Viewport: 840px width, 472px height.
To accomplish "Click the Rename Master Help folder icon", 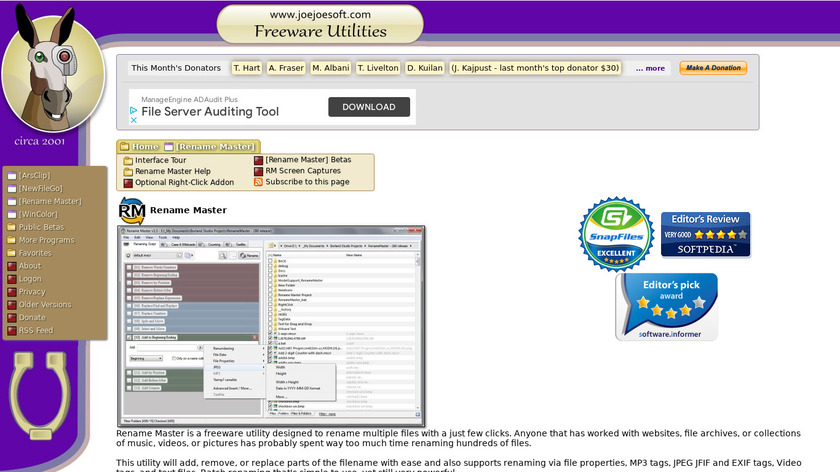I will (128, 171).
